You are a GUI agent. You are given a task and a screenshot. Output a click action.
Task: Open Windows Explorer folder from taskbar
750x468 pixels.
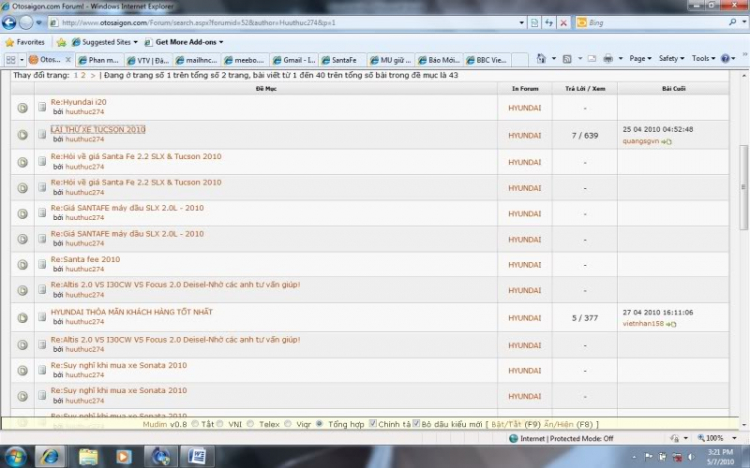[88, 456]
